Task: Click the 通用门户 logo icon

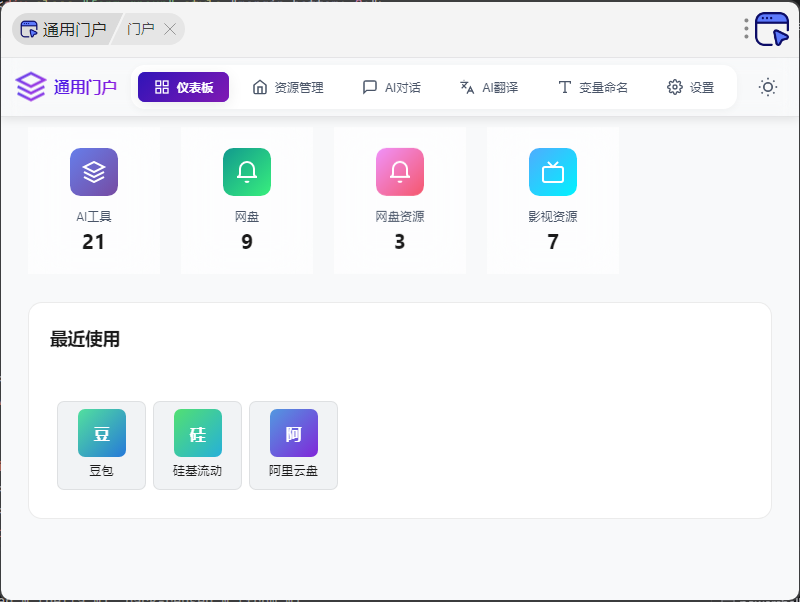Action: pos(31,87)
